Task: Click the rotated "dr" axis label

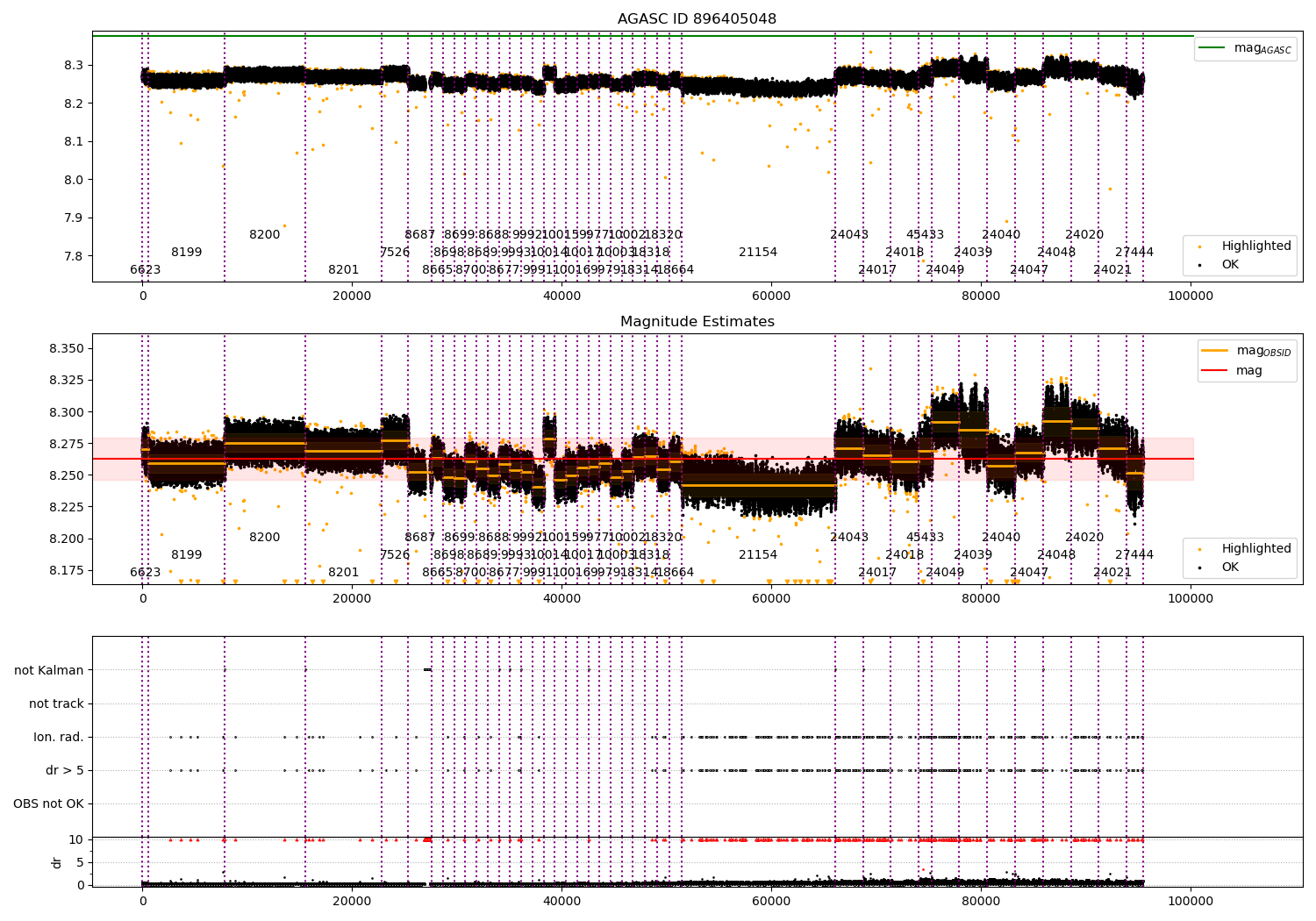Action: pos(56,862)
